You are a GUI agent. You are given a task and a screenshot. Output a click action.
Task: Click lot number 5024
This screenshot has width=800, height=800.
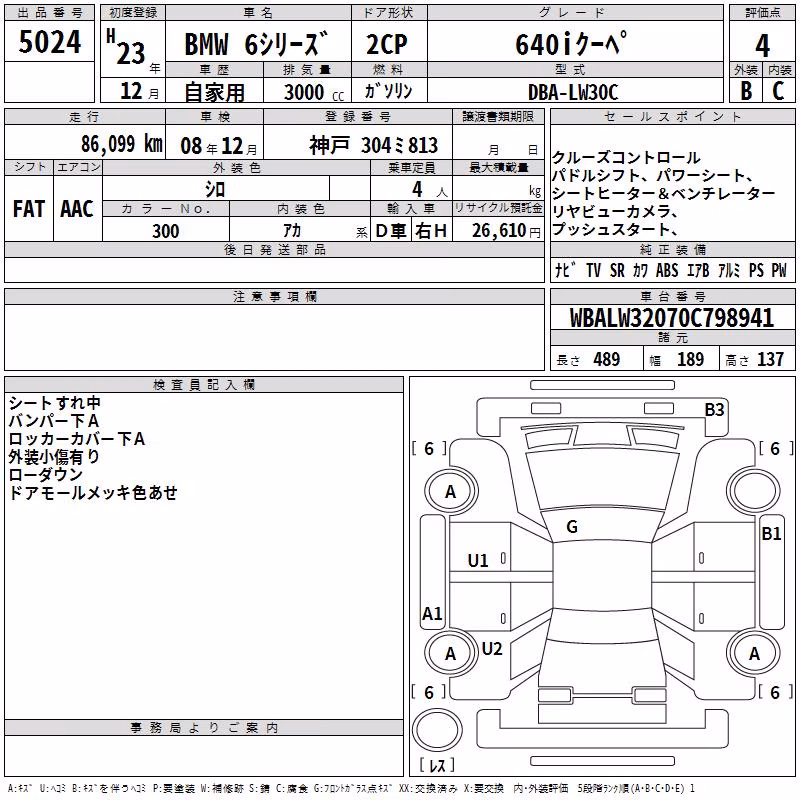click(49, 41)
